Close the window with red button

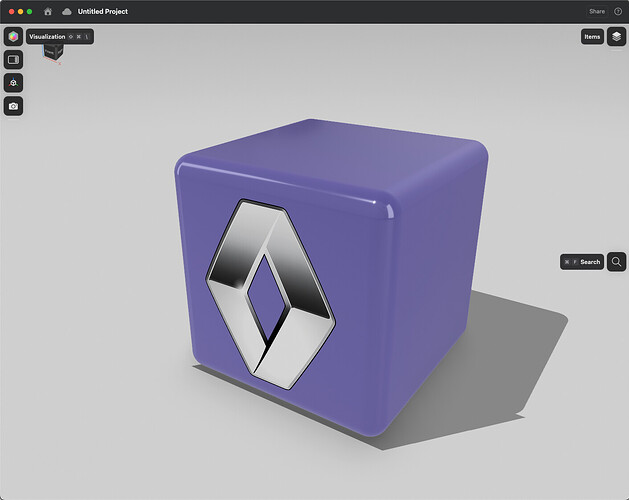(11, 12)
